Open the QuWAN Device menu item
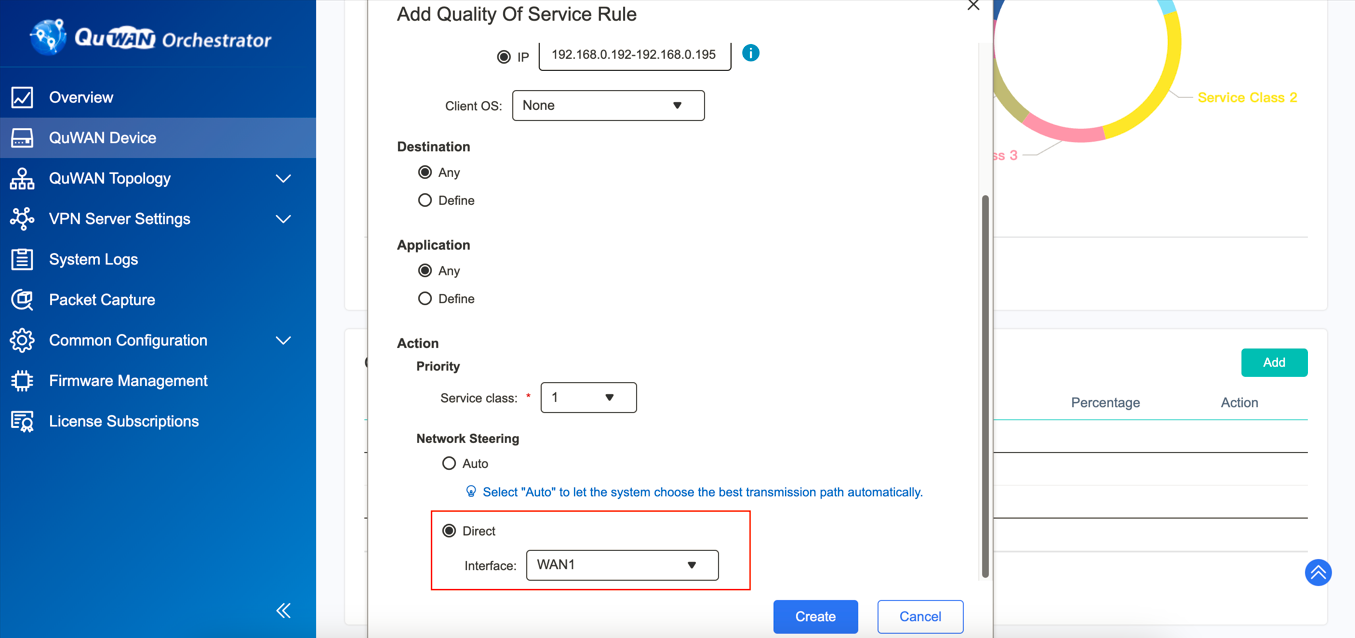This screenshot has width=1355, height=638. 103,138
